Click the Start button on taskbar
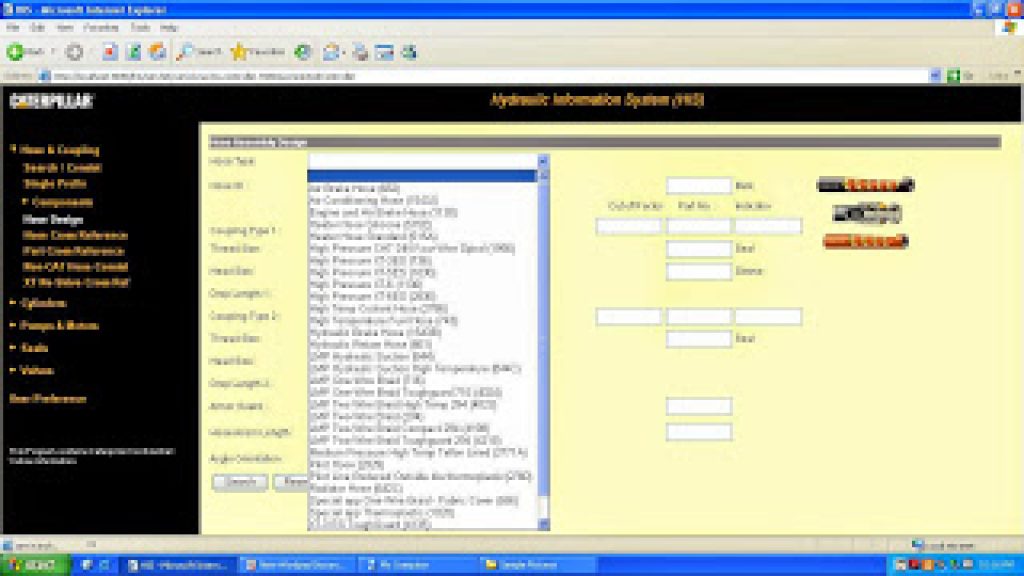Image resolution: width=1024 pixels, height=576 pixels. pos(35,565)
